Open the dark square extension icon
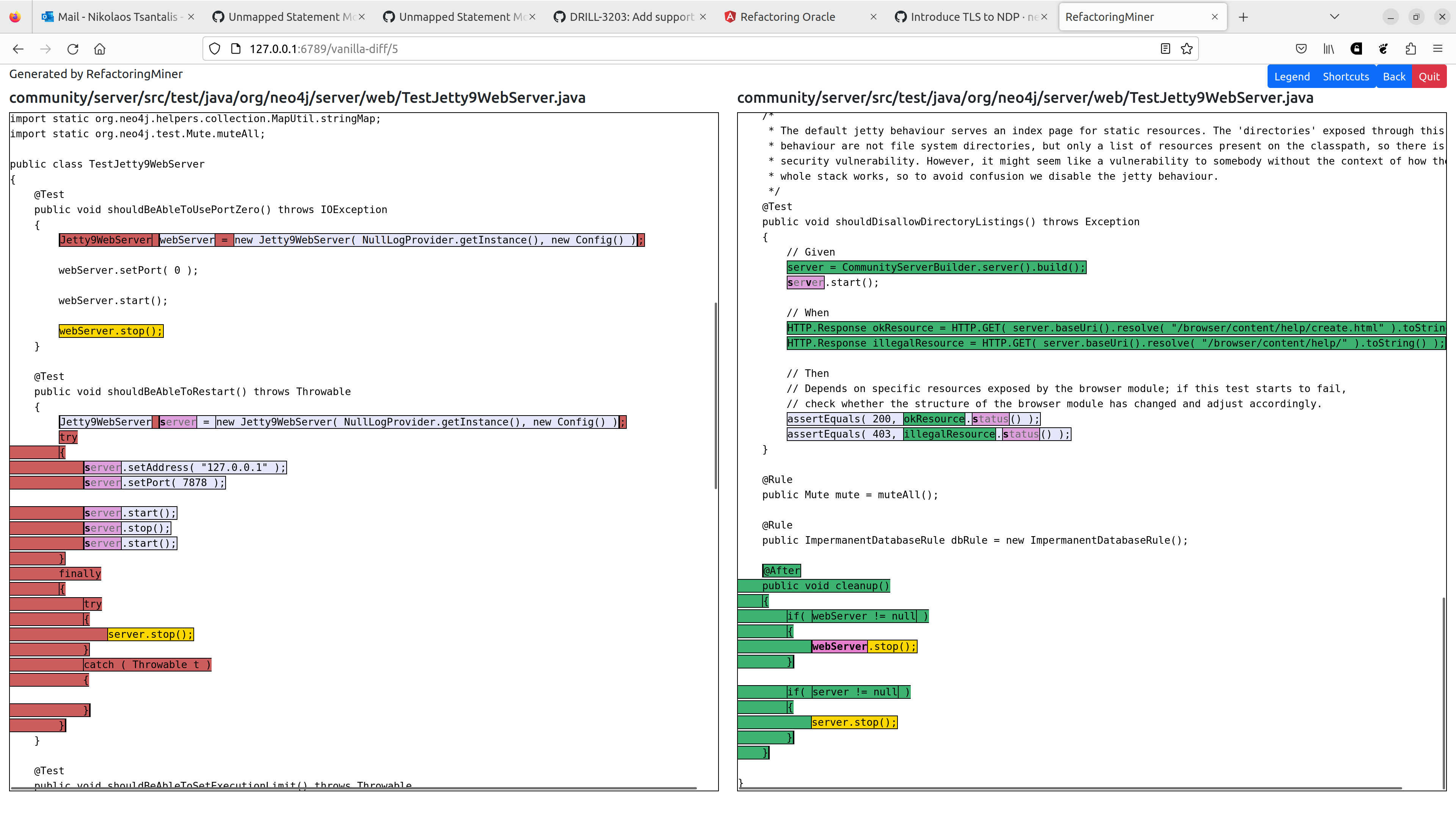 [x=1356, y=49]
